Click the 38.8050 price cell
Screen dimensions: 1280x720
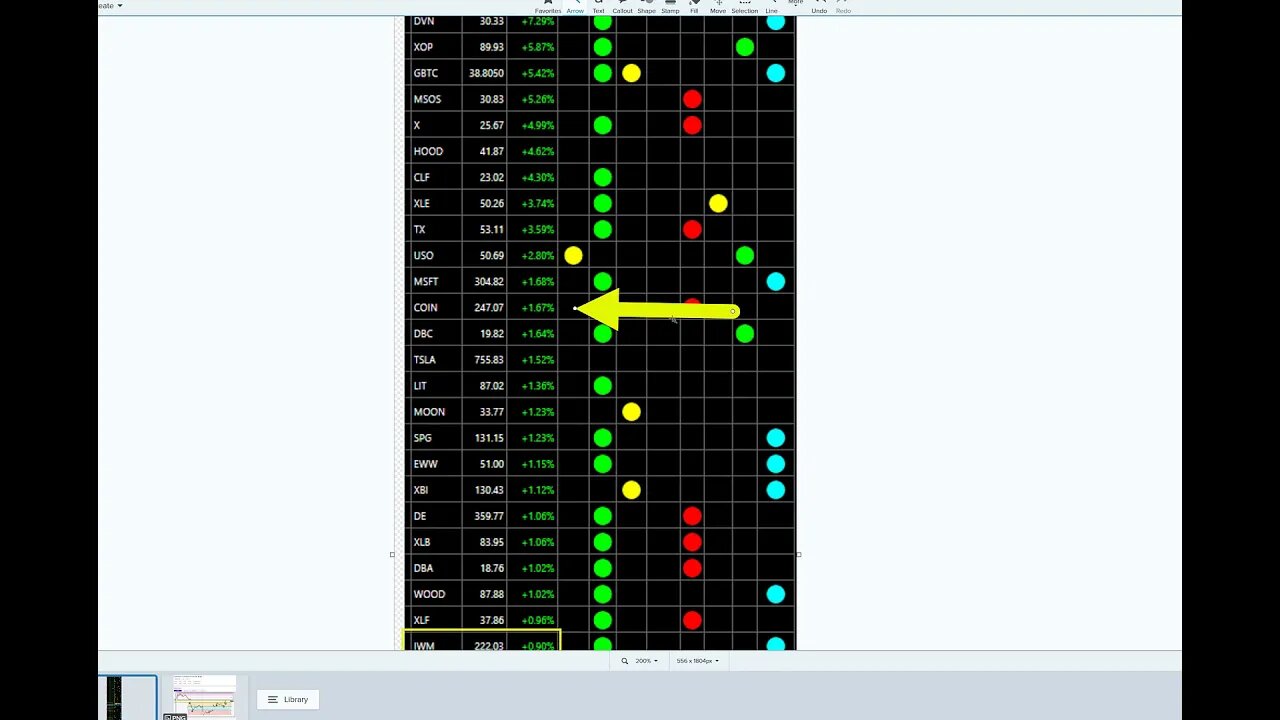pyautogui.click(x=485, y=73)
